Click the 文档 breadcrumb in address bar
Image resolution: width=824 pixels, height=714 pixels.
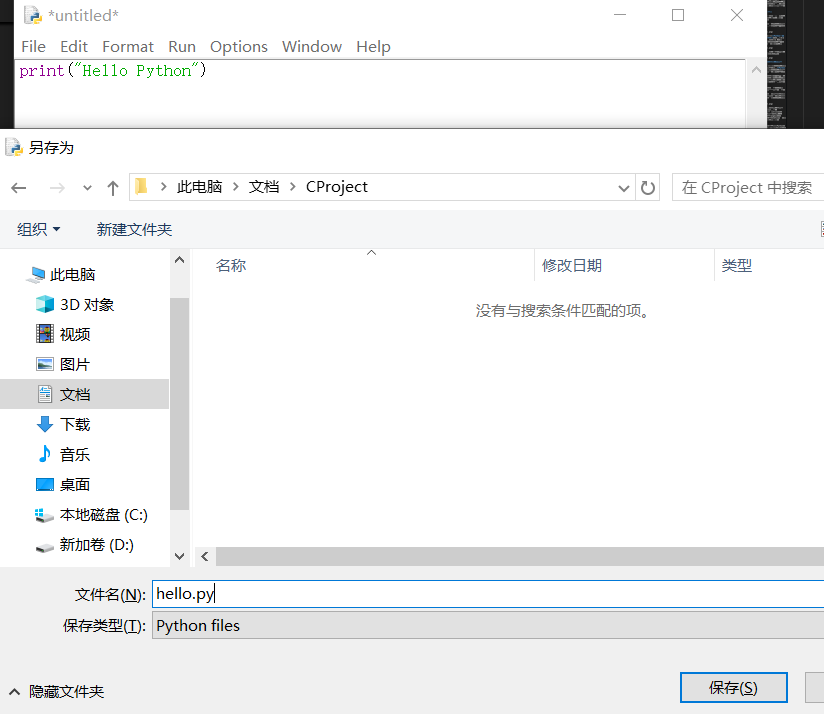263,186
